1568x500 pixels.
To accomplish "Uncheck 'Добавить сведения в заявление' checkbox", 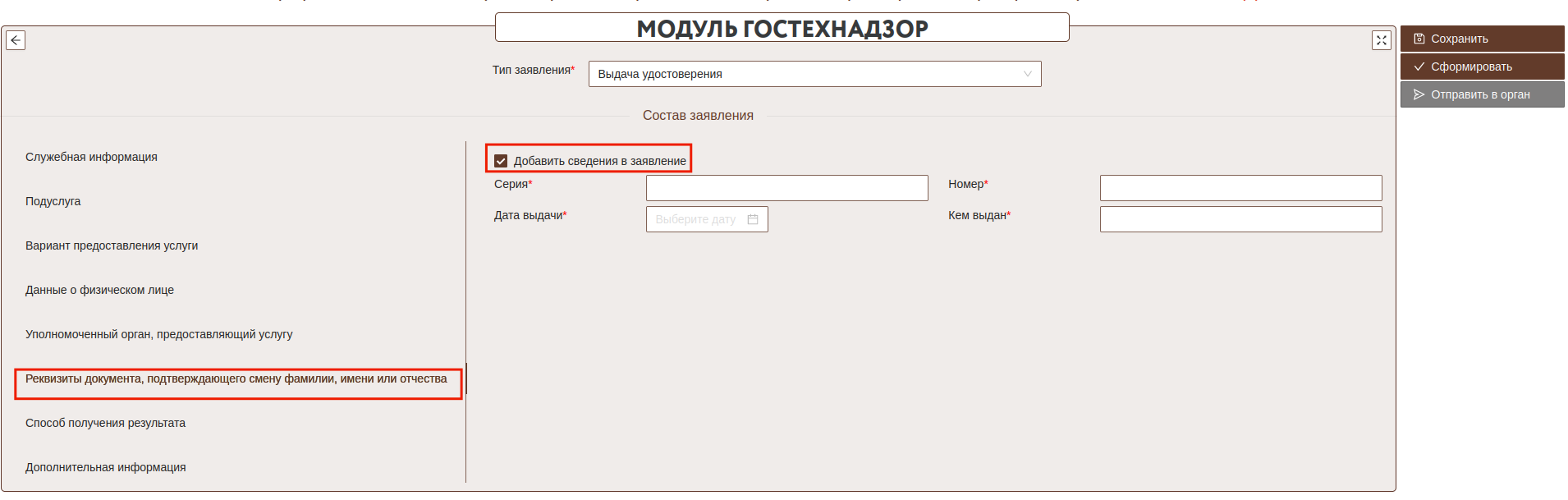I will pyautogui.click(x=501, y=161).
